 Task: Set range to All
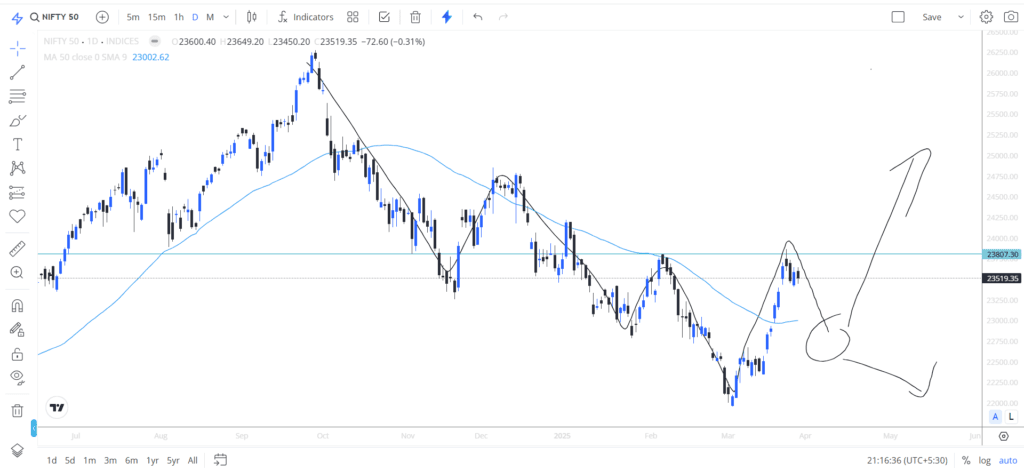tap(193, 460)
